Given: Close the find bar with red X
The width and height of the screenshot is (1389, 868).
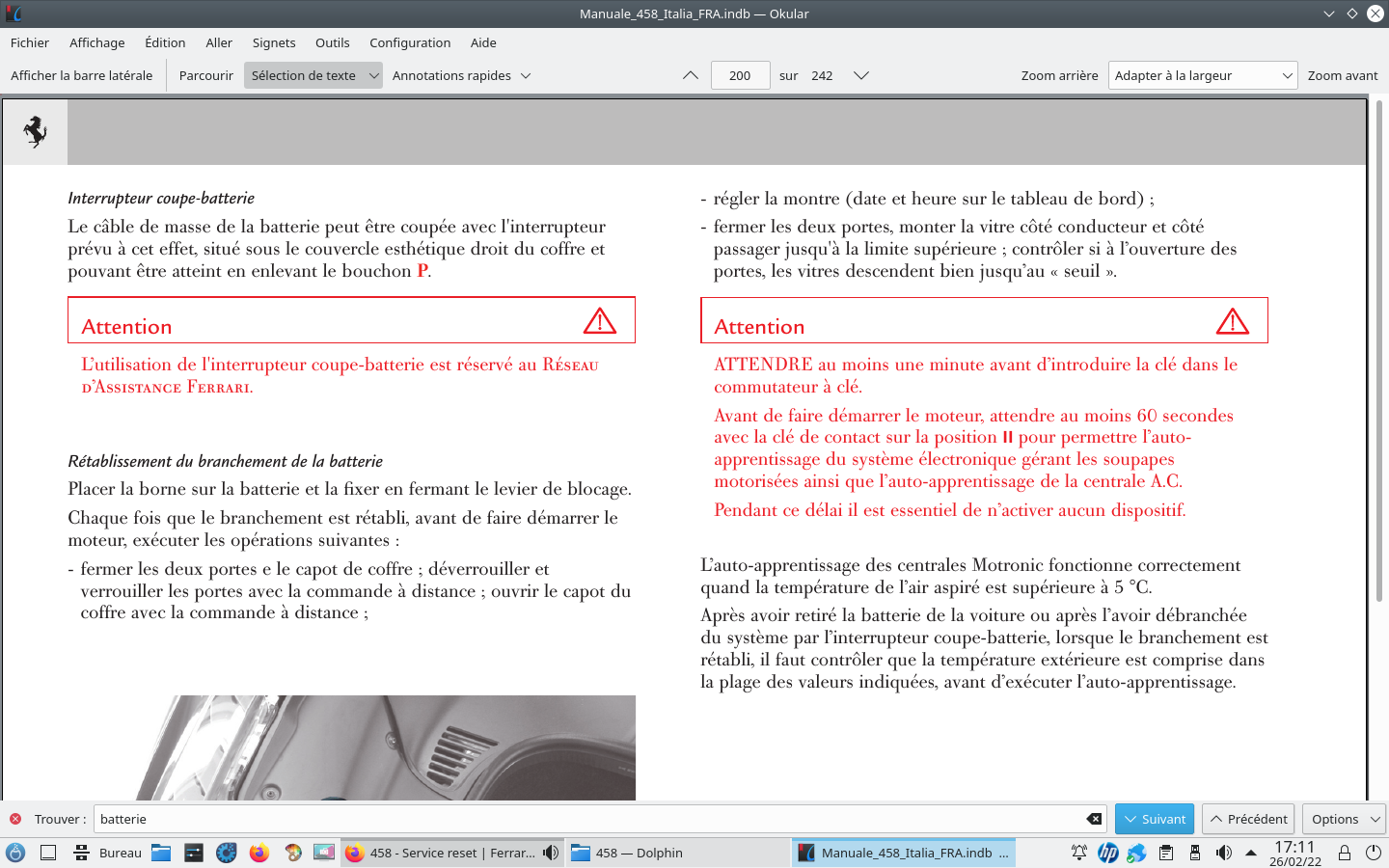Looking at the screenshot, I should click(x=15, y=819).
